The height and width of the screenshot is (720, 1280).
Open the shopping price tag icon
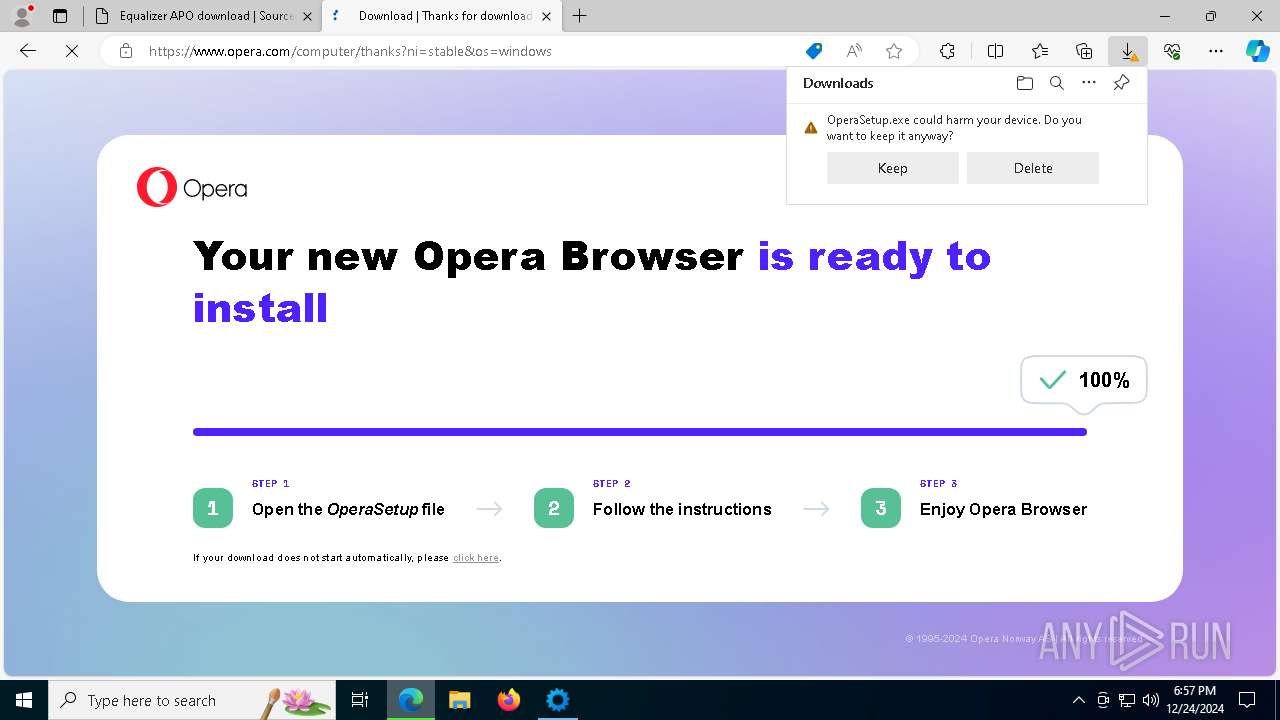[x=814, y=51]
